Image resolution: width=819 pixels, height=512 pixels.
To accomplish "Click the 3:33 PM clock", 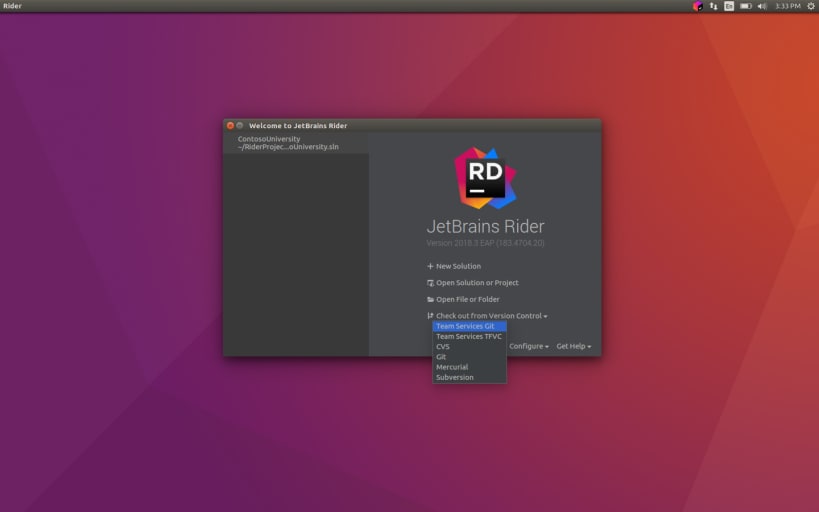I will (788, 6).
